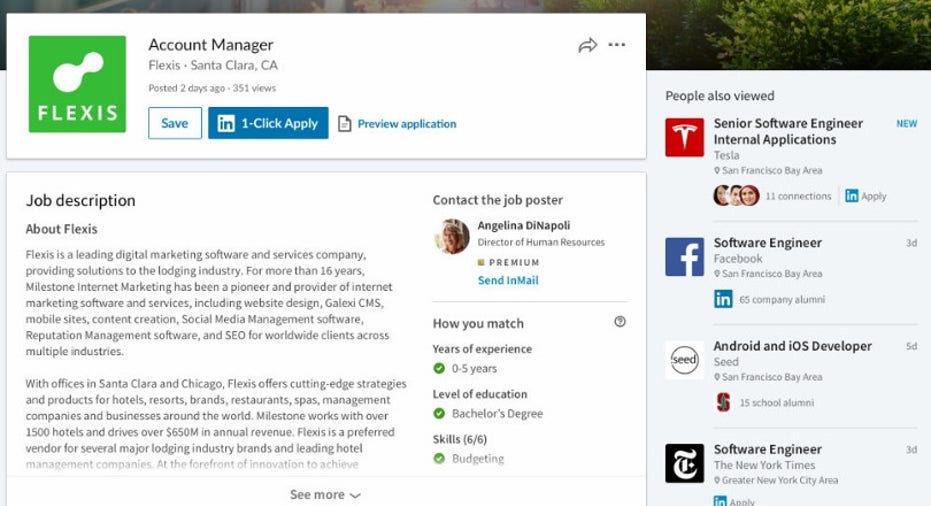931x506 pixels.
Task: Click the Tesla company logo
Action: tap(685, 137)
